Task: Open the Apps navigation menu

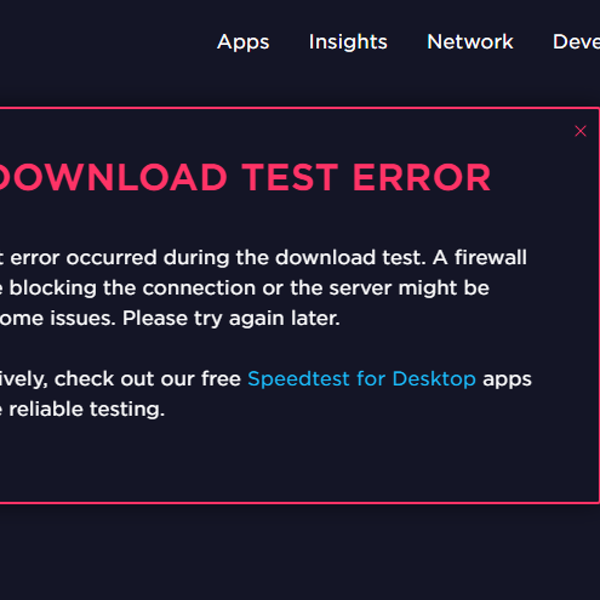Action: pyautogui.click(x=243, y=42)
